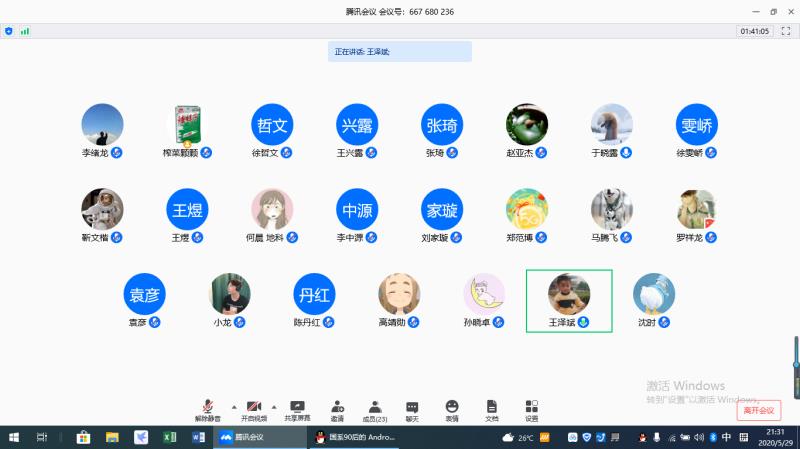
Task: Click 何晨 地科's avatar
Action: (x=272, y=210)
